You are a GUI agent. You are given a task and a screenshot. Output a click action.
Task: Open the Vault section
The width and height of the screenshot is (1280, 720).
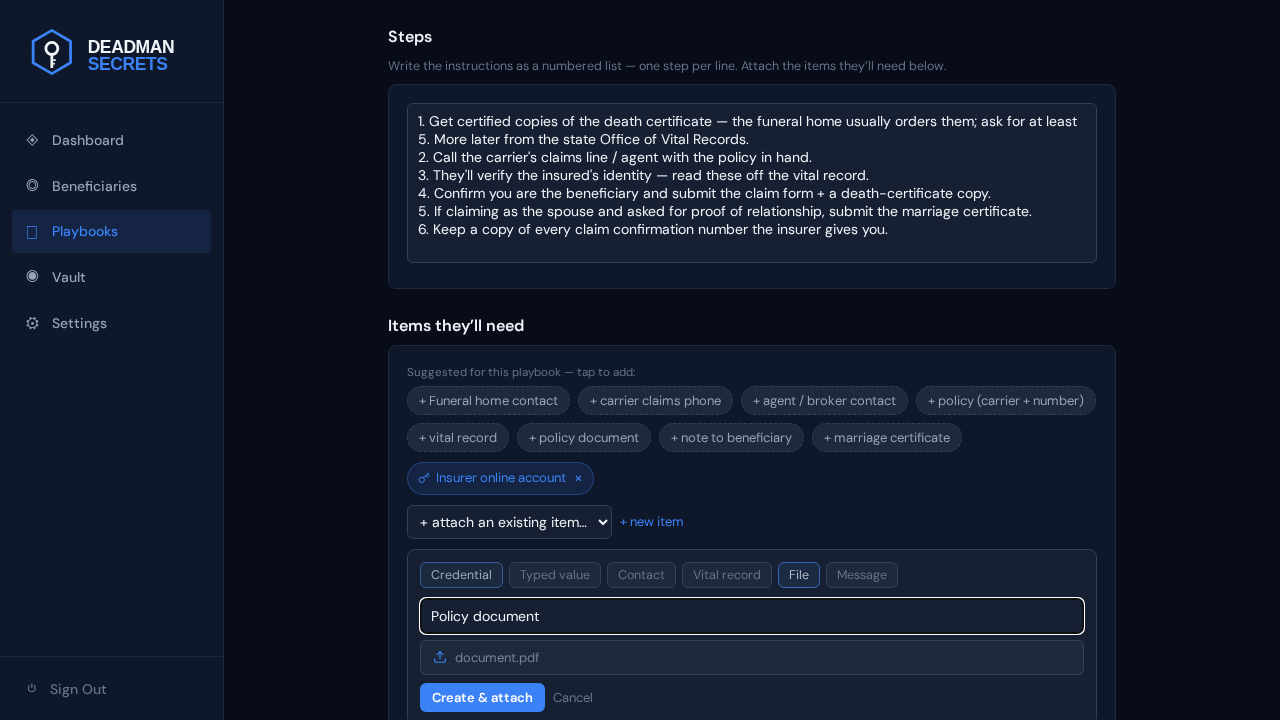point(111,277)
